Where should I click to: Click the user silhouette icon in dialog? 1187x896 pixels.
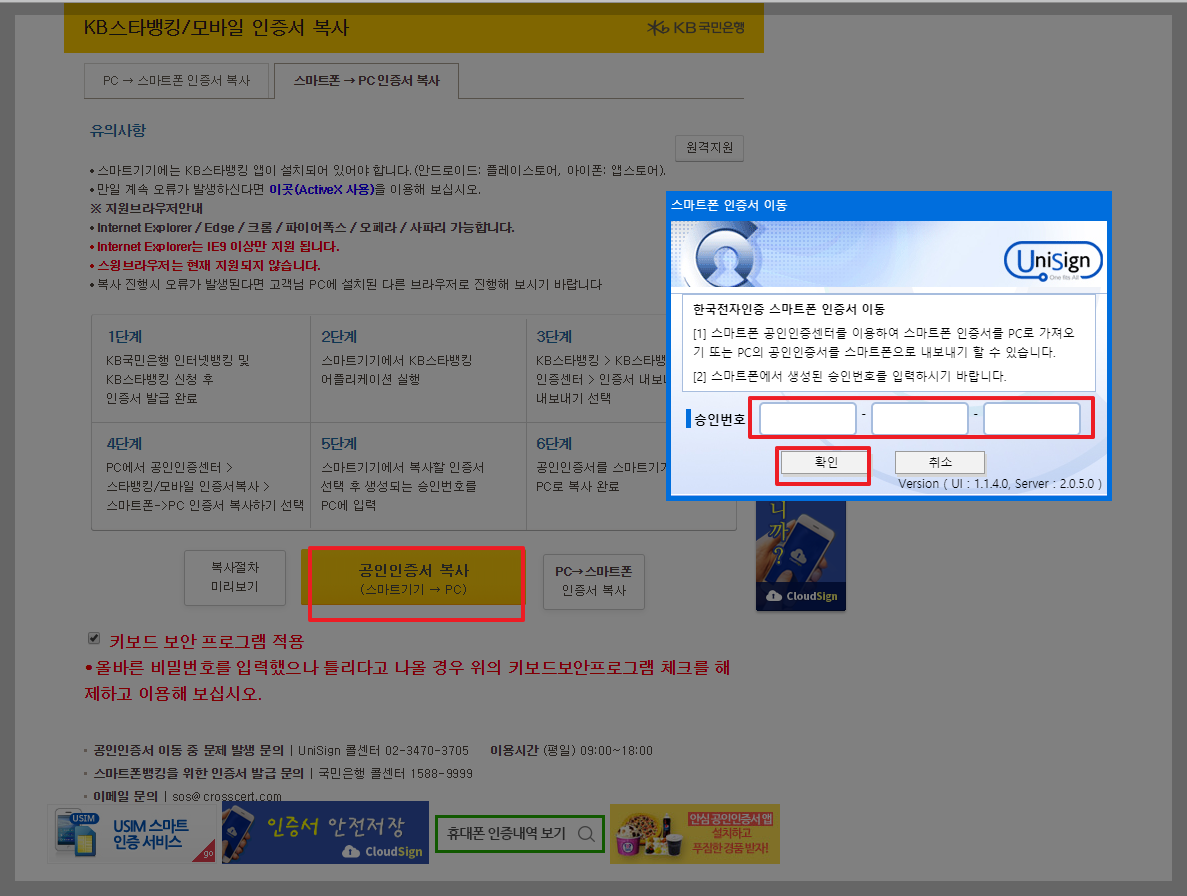[726, 258]
